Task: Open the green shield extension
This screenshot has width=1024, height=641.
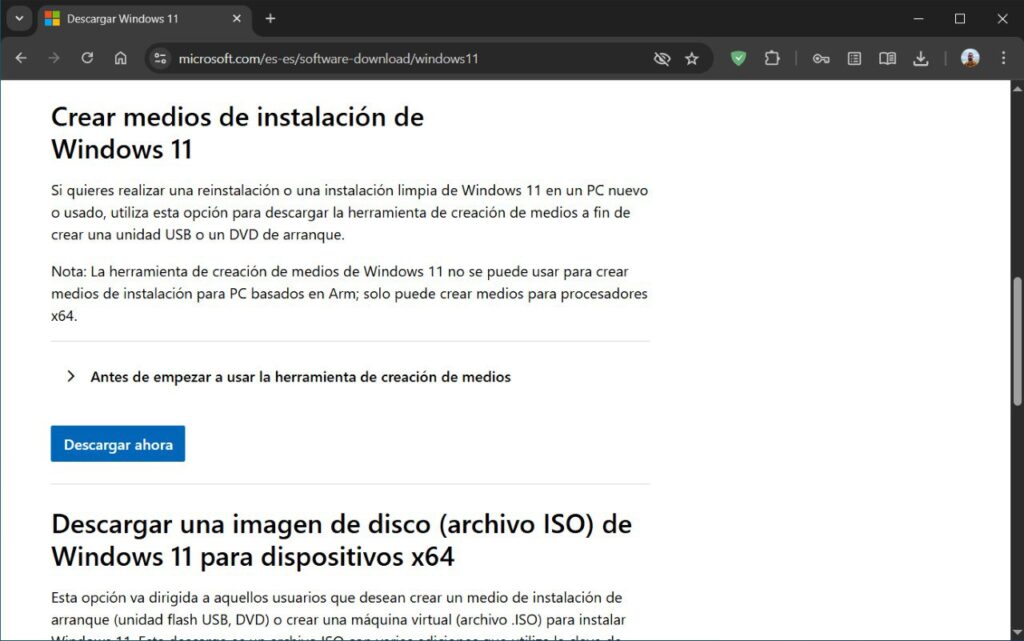Action: (x=738, y=59)
